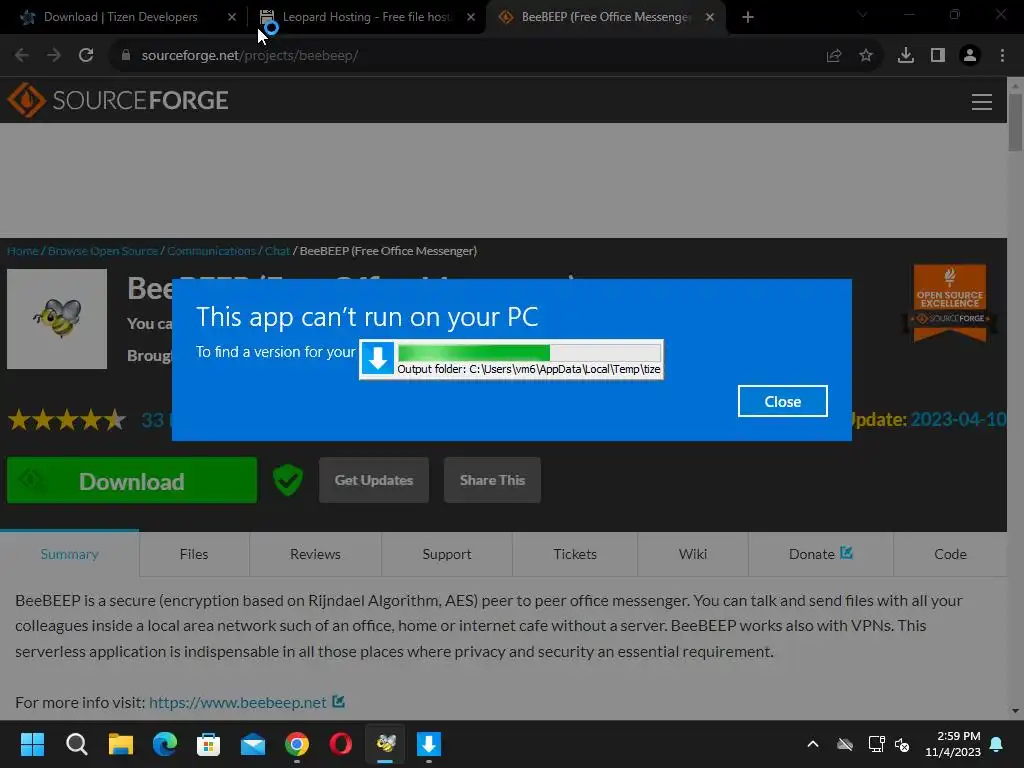Open Chrome three-dot menu
The image size is (1024, 768).
tap(1002, 56)
